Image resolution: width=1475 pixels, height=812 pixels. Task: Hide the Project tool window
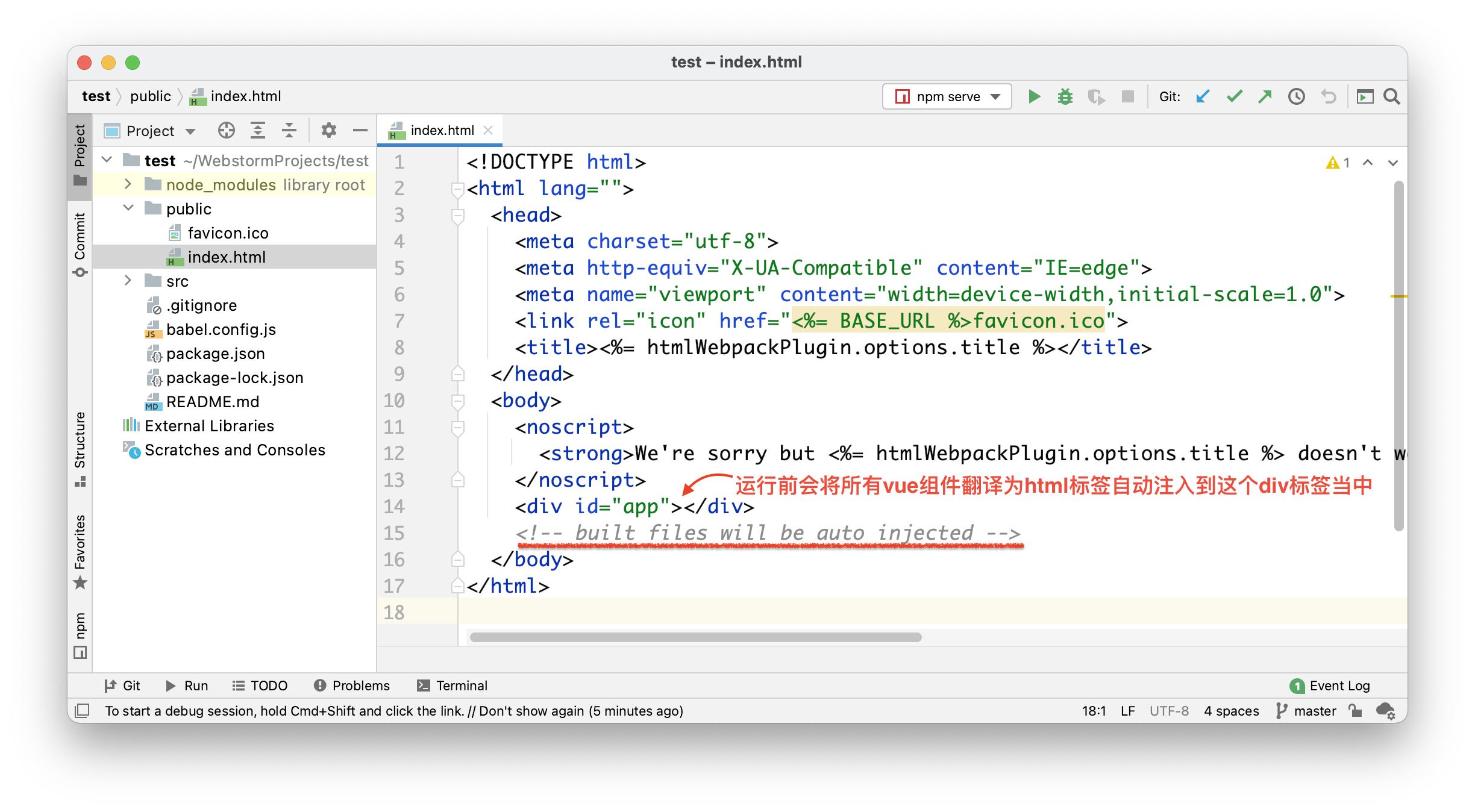click(360, 130)
